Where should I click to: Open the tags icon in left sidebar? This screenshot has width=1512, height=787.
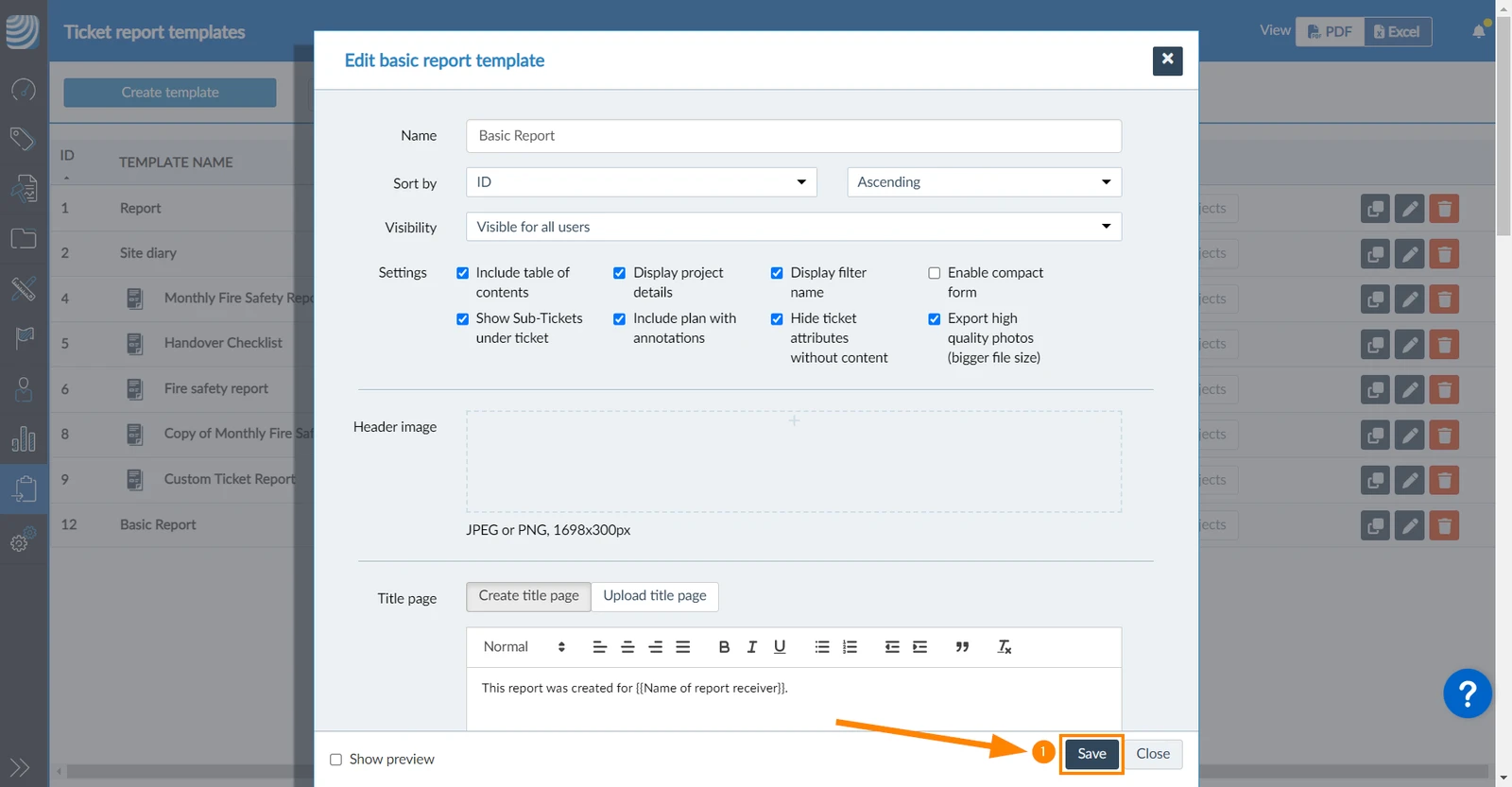tap(23, 139)
